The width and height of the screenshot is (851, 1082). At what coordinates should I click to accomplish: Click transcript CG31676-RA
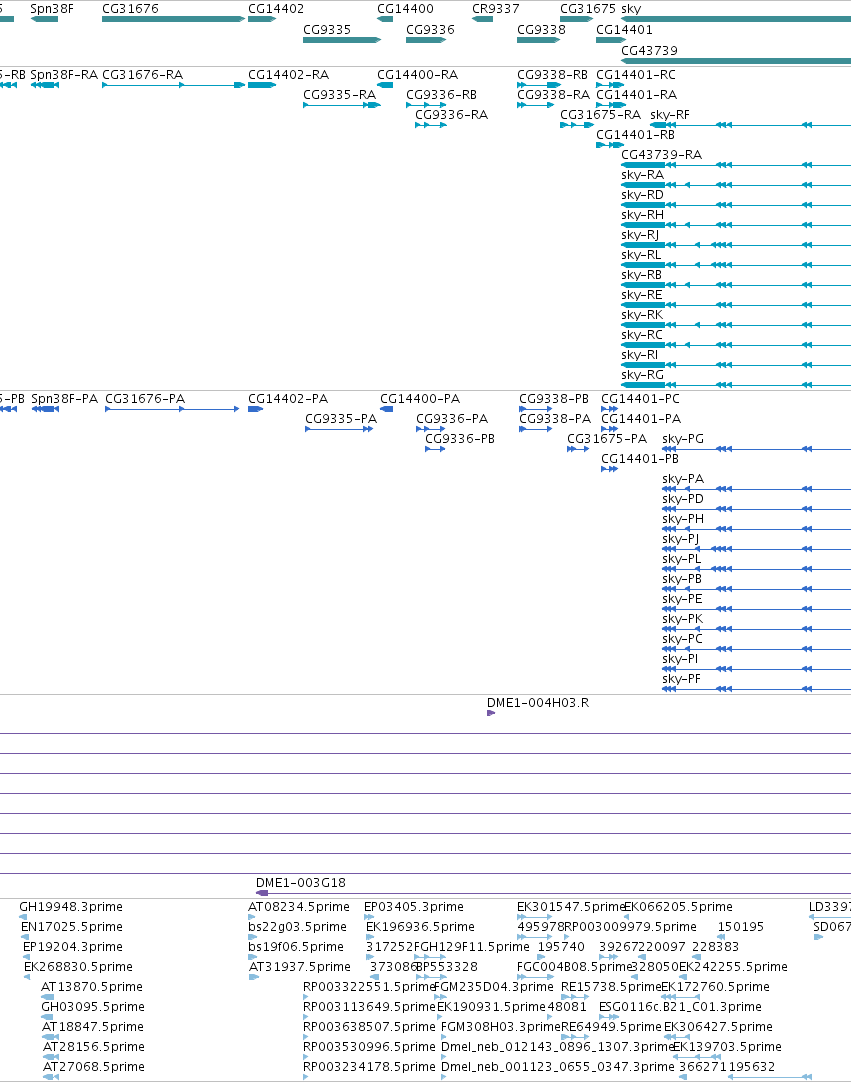click(142, 75)
